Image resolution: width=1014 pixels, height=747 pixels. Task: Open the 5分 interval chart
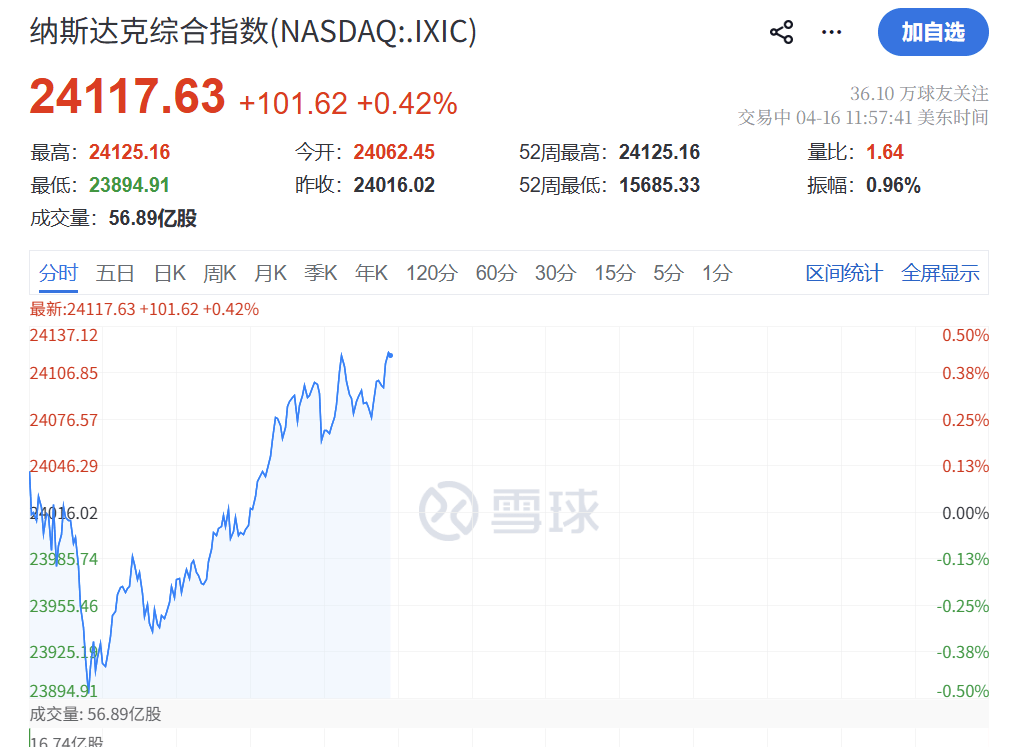click(x=667, y=272)
